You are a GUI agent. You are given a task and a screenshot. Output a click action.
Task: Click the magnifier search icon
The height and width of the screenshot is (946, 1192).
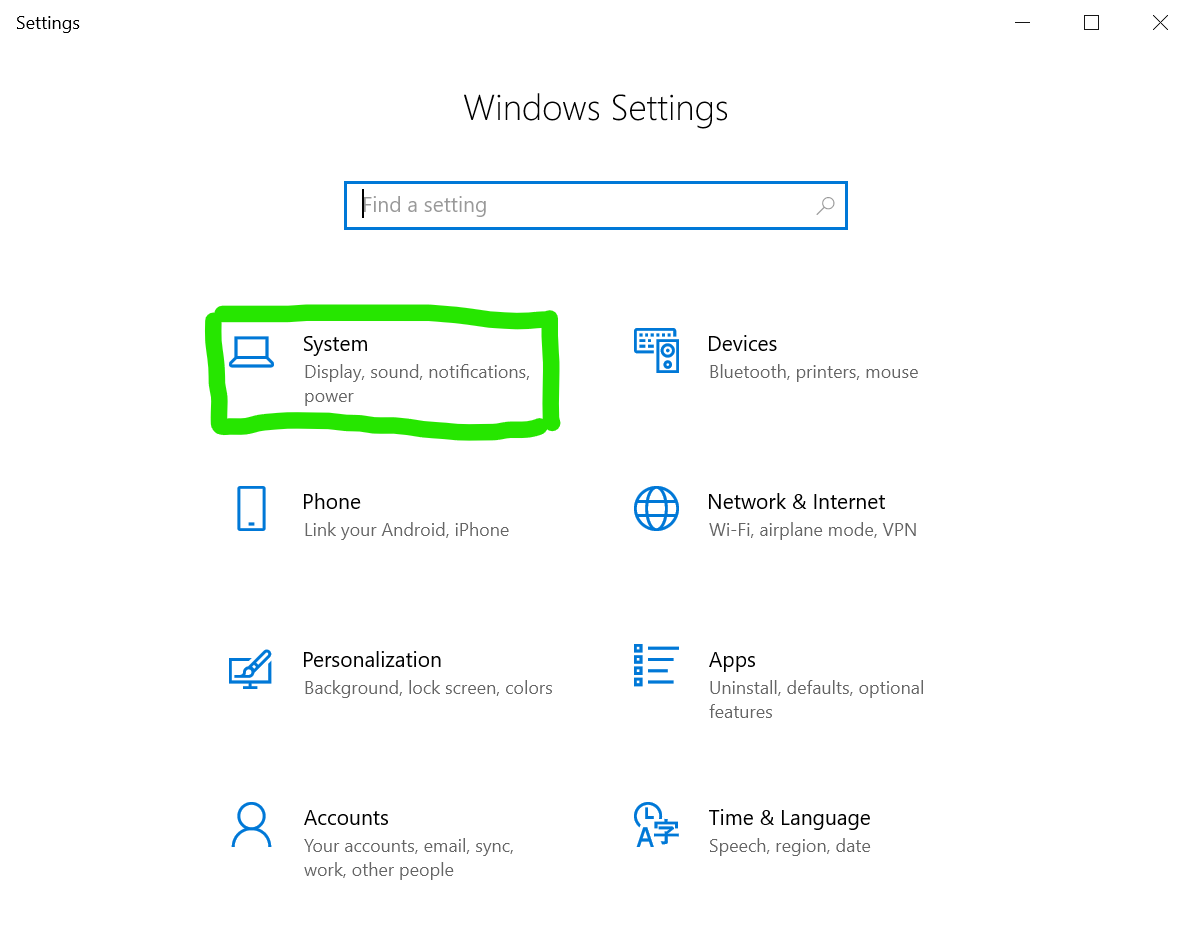(x=826, y=205)
